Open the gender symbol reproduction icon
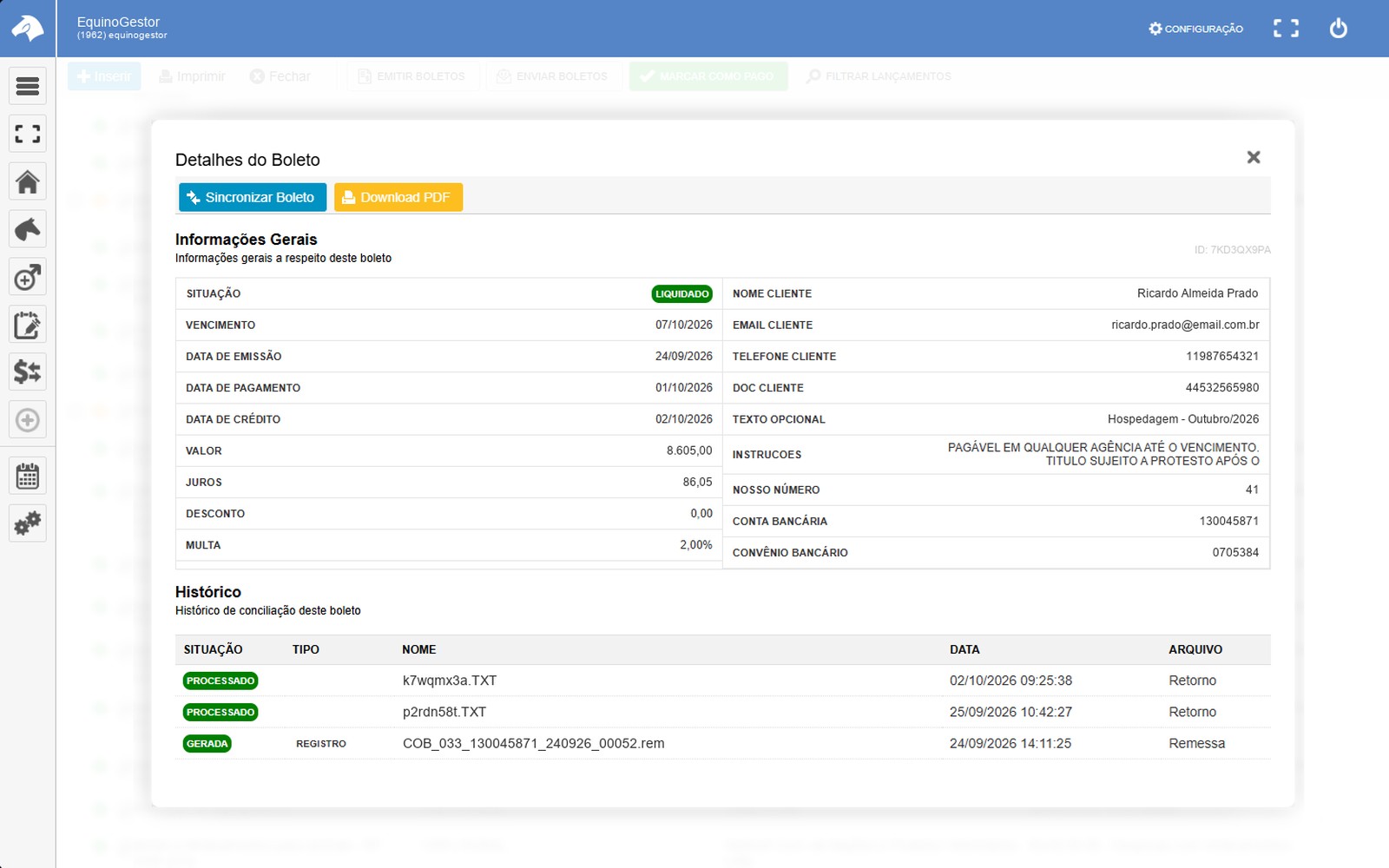Viewport: 1389px width, 868px height. click(28, 277)
